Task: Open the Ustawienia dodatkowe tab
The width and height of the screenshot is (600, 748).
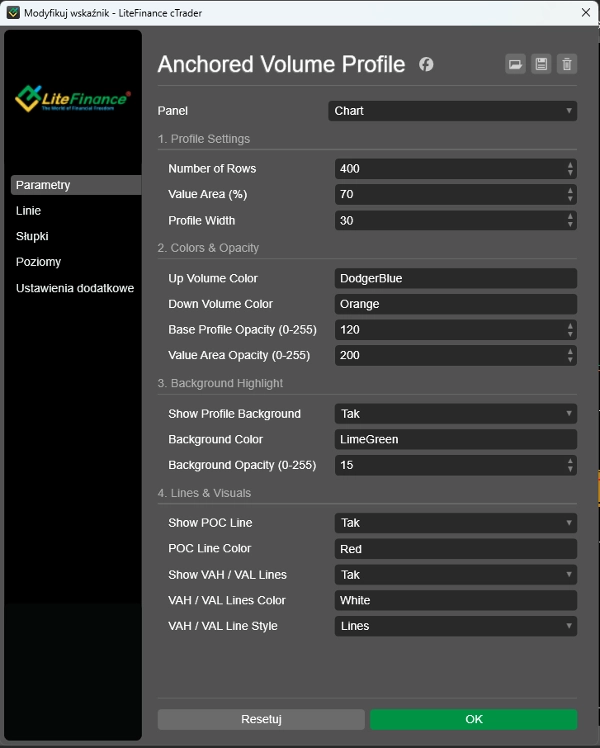Action: pos(76,288)
